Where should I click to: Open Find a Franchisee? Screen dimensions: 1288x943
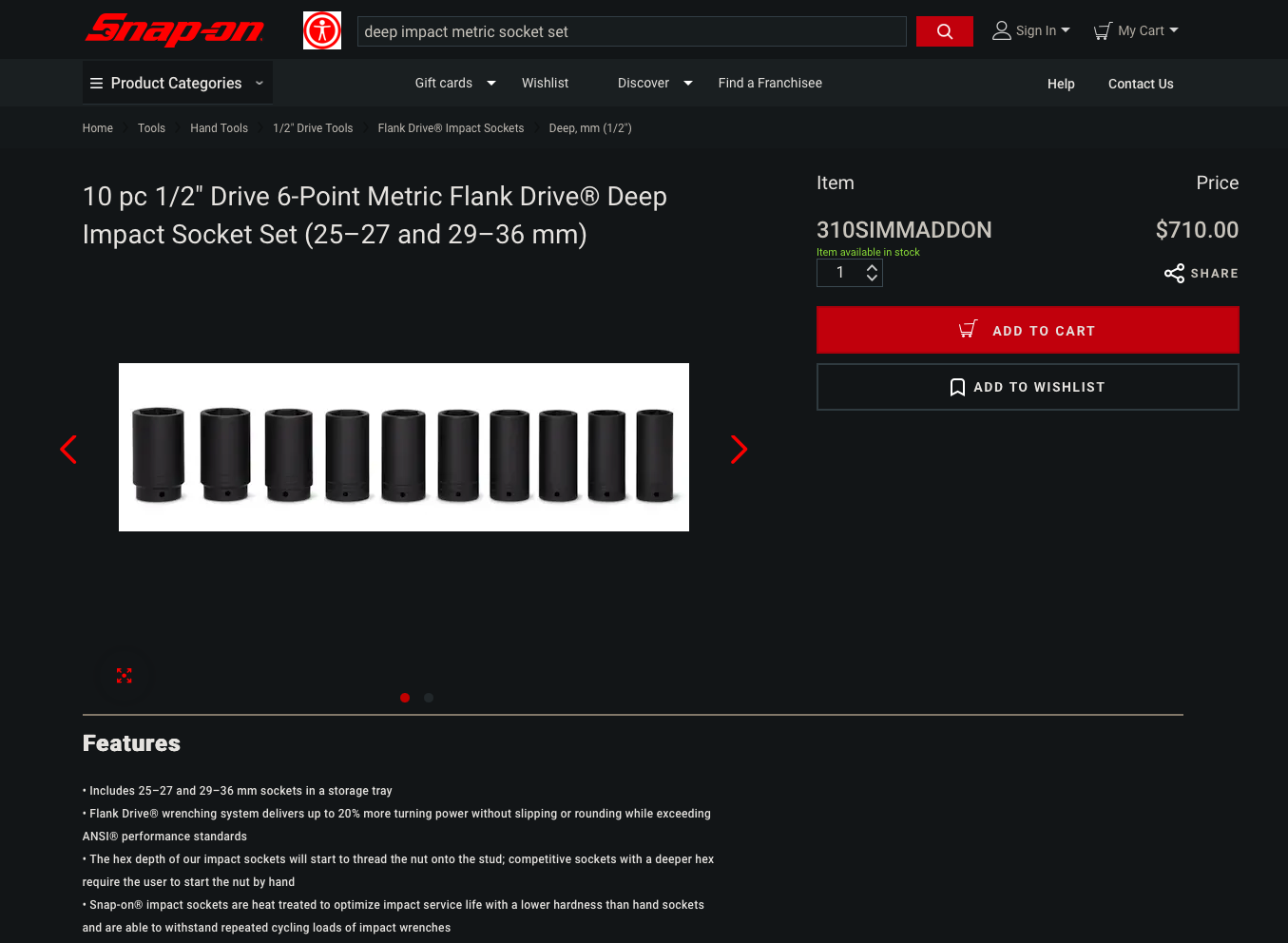pos(770,84)
